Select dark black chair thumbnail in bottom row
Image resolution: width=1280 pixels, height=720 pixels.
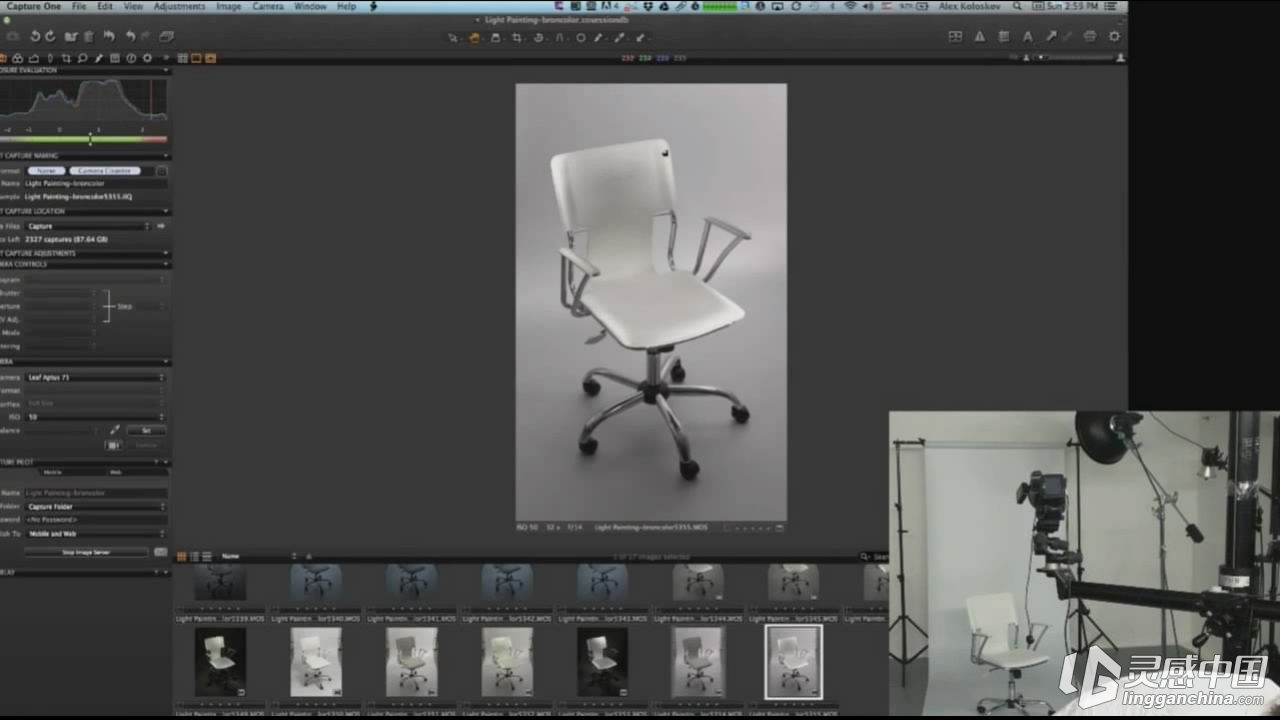602,662
